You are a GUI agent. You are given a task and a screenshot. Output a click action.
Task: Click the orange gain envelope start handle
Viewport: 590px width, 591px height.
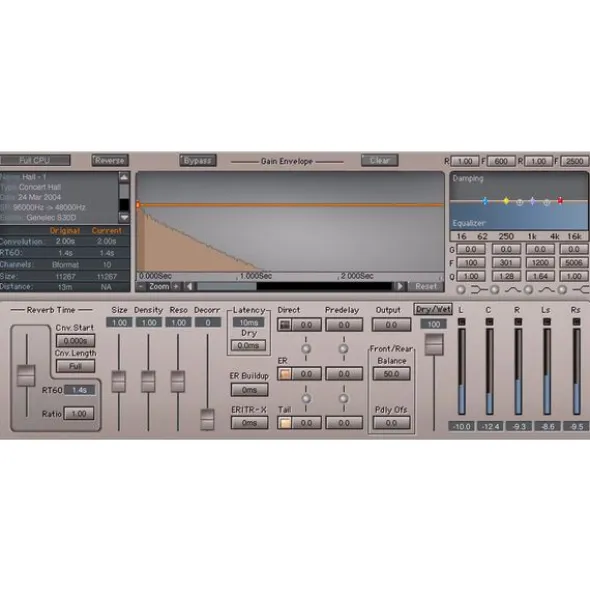pos(138,205)
